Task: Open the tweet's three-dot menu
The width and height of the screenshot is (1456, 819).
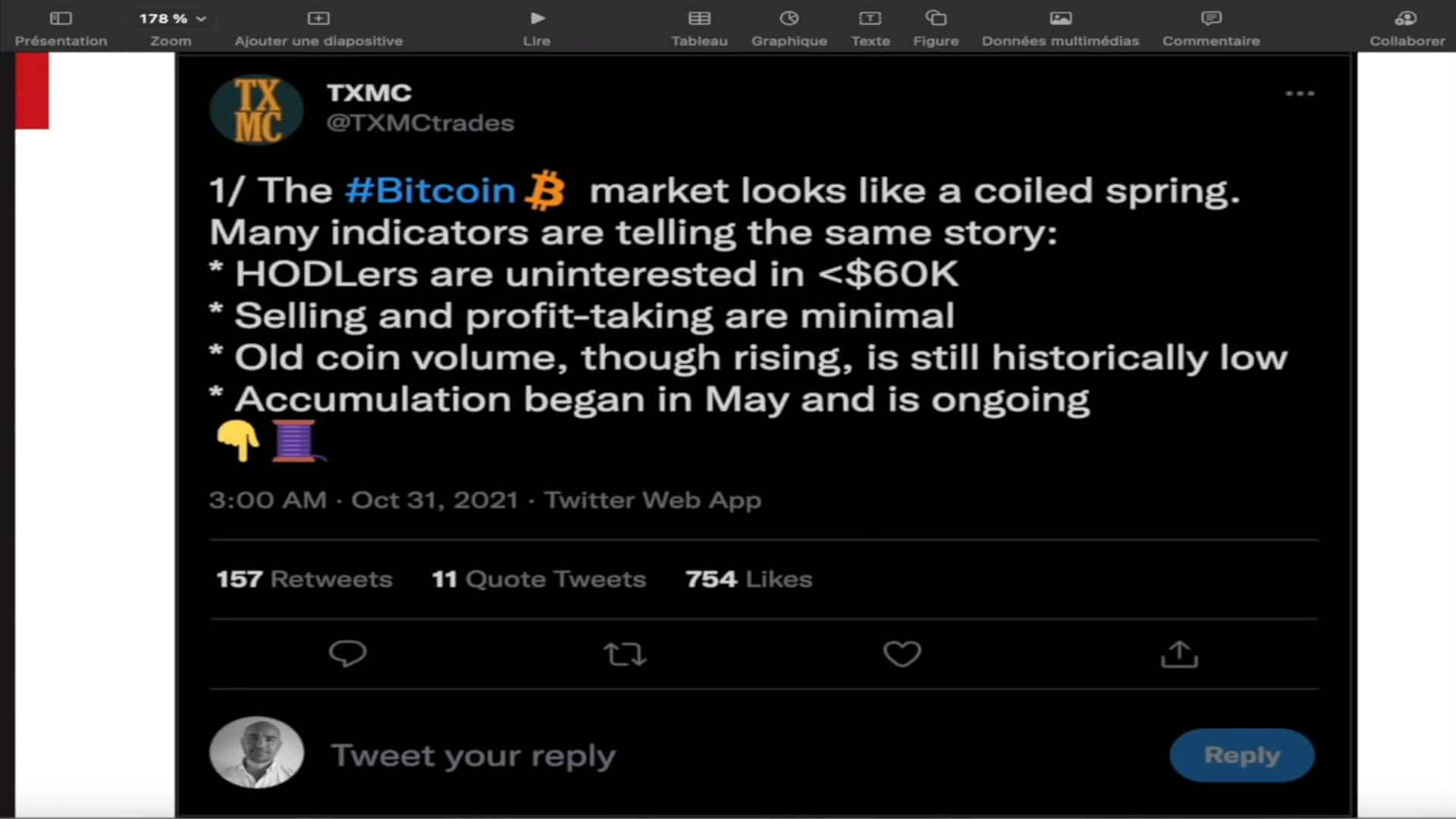Action: tap(1300, 93)
